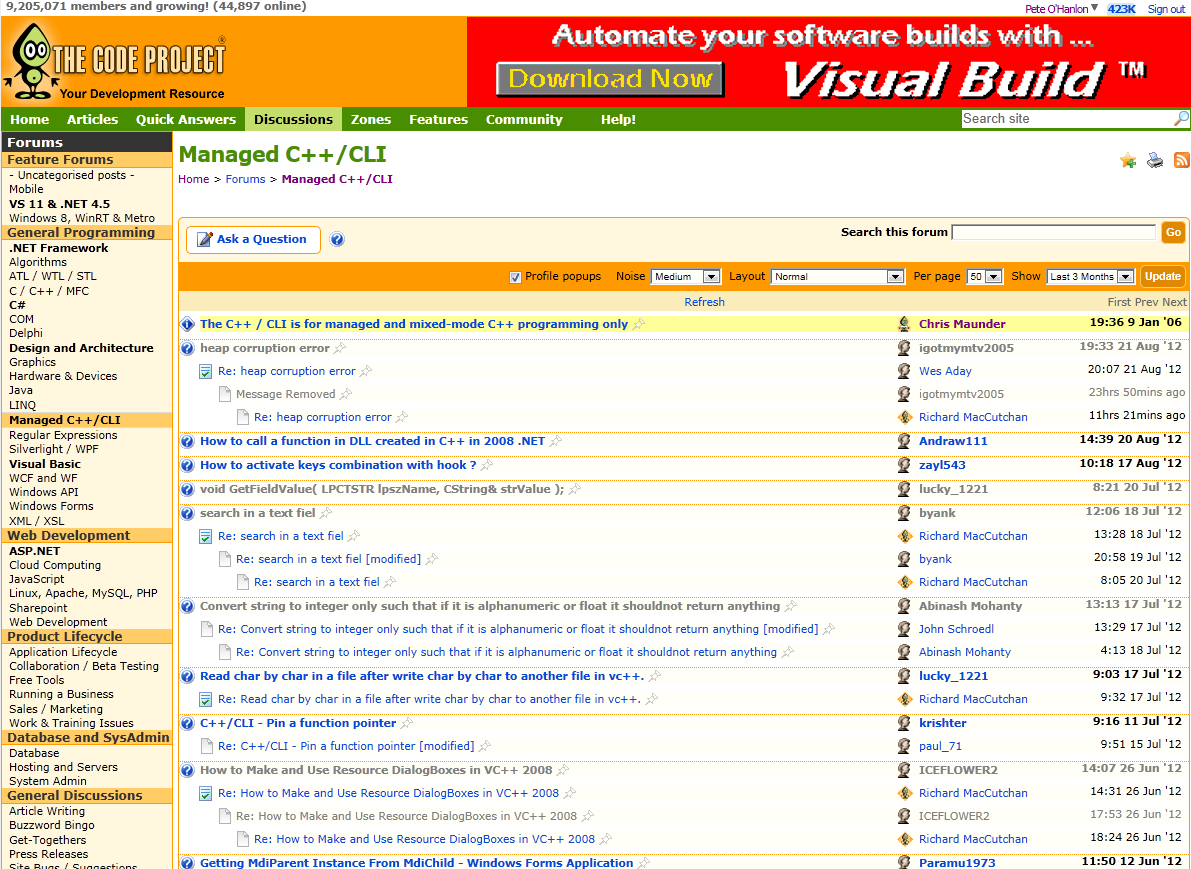Viewport: 1191px width, 869px height.
Task: Click the help question mark beside Ask a Question
Action: pos(337,239)
